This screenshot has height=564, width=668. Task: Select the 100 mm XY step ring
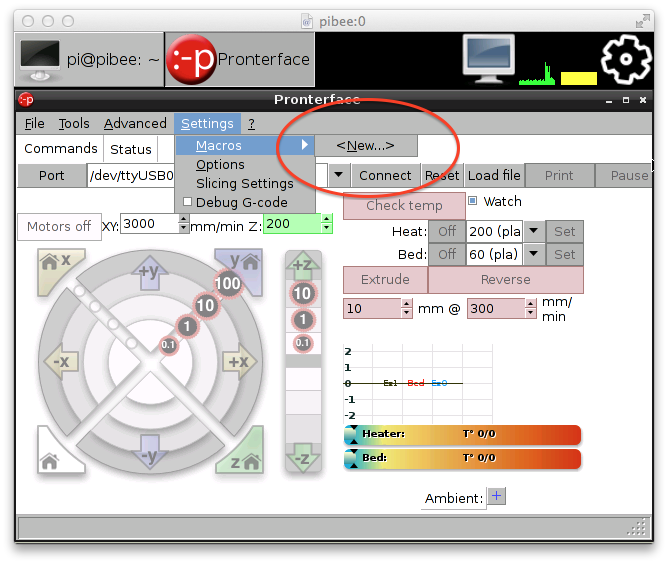pyautogui.click(x=227, y=283)
